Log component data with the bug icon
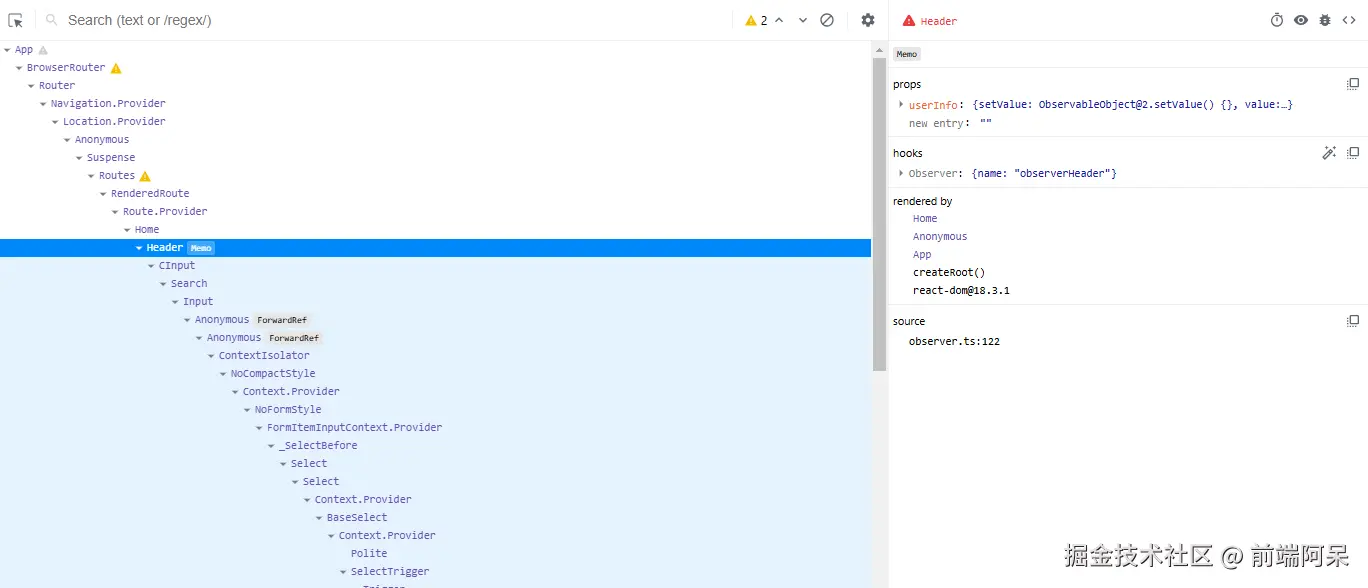This screenshot has width=1368, height=588. pos(1325,20)
